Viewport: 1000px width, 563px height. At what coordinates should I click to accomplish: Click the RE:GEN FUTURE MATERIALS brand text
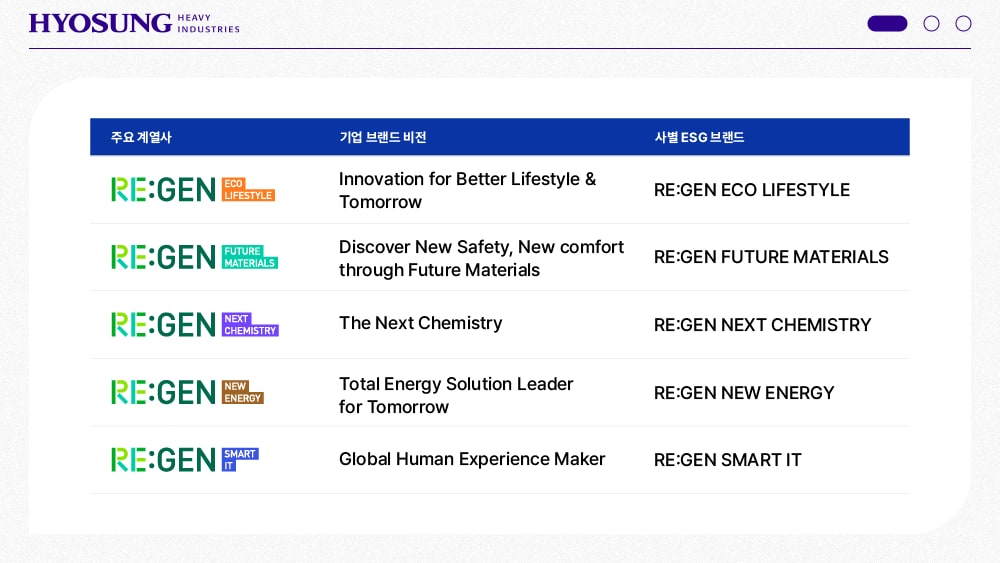(x=771, y=257)
